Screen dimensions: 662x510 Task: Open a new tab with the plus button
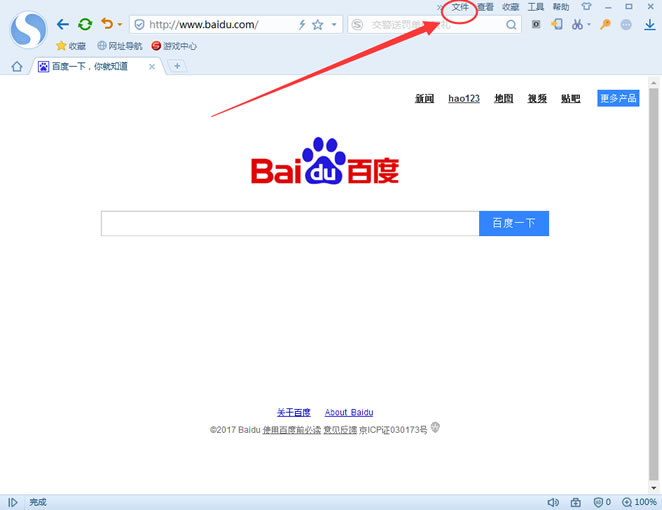coord(177,66)
